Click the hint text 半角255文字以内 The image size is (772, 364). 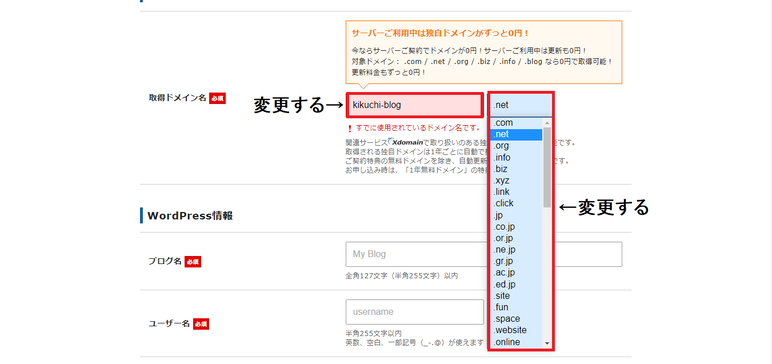tap(374, 333)
